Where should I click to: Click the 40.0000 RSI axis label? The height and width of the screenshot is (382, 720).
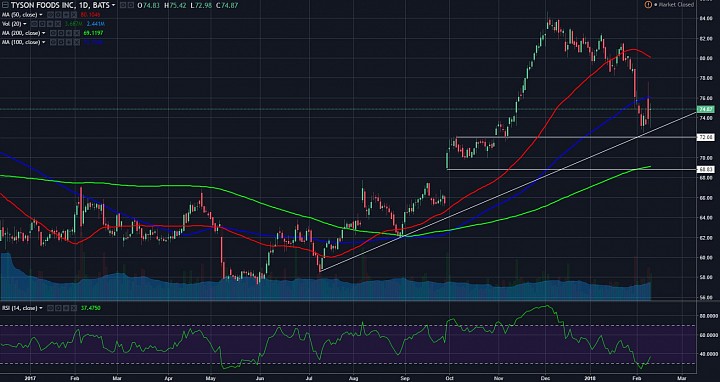[709, 354]
